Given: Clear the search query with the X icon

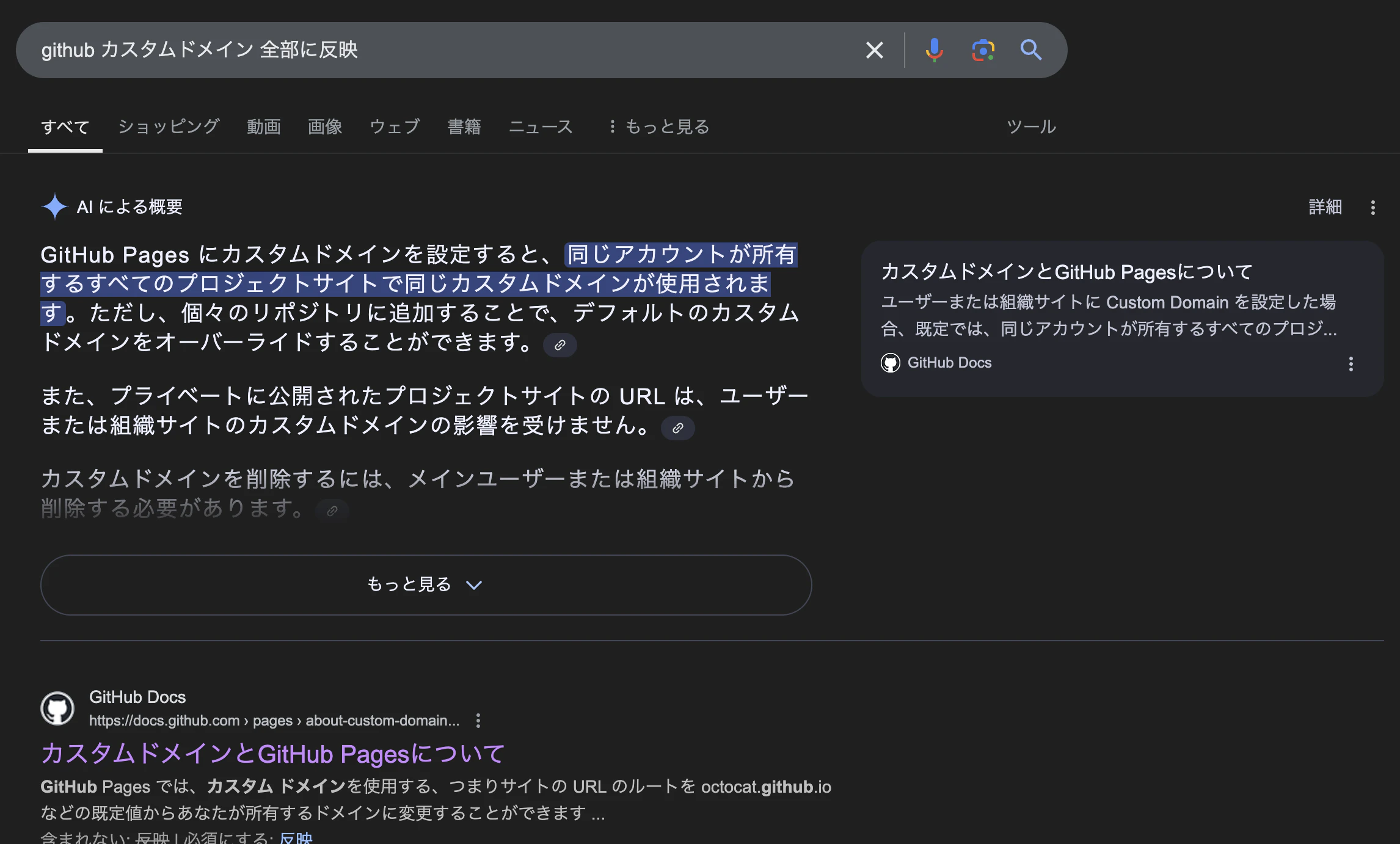Looking at the screenshot, I should click(874, 50).
